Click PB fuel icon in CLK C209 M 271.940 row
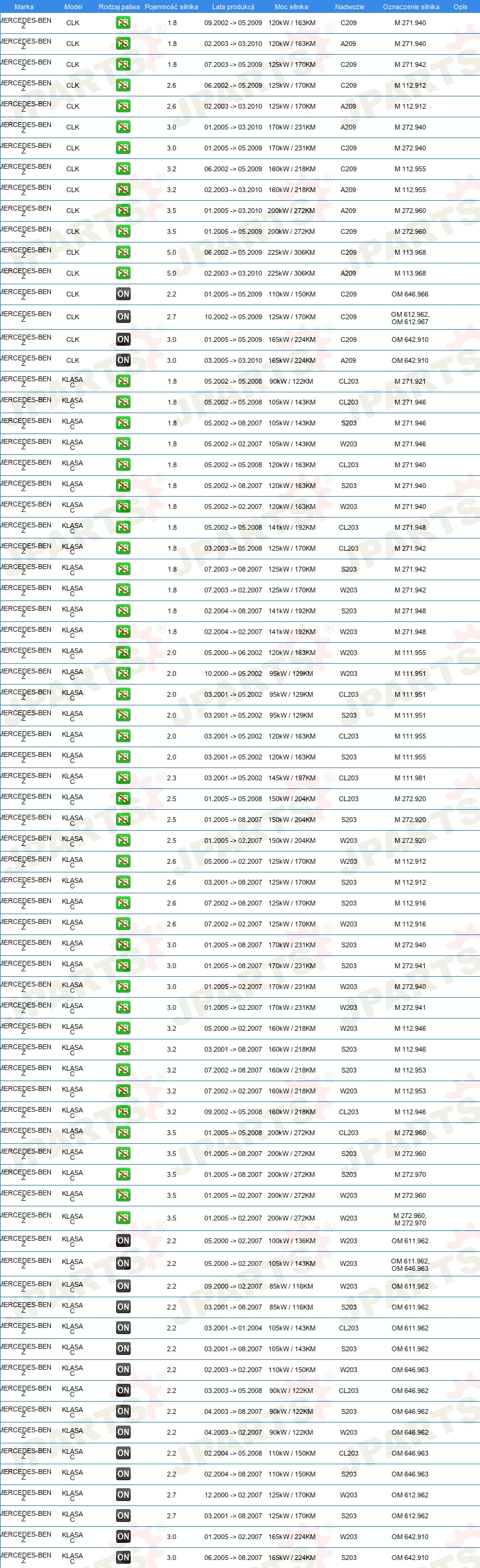The height and width of the screenshot is (1568, 480). (x=123, y=23)
